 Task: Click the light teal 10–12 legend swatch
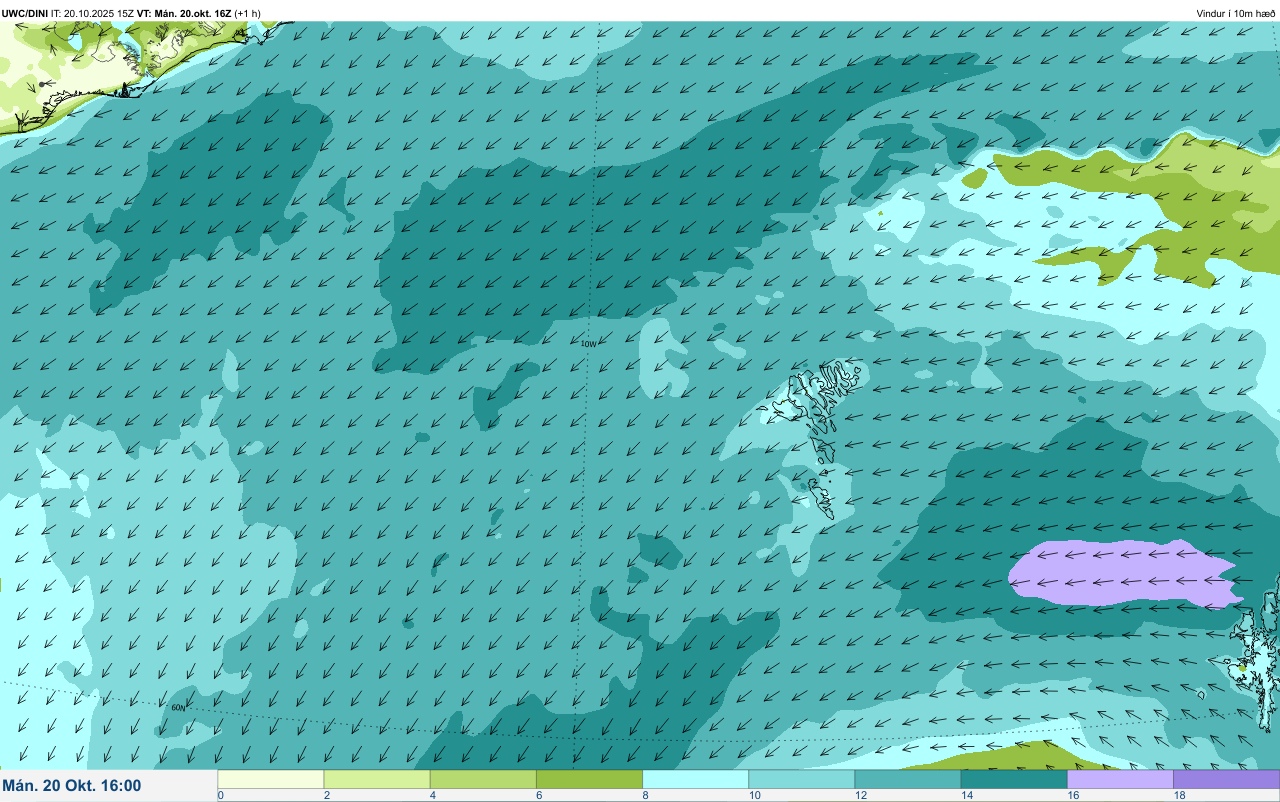[802, 779]
